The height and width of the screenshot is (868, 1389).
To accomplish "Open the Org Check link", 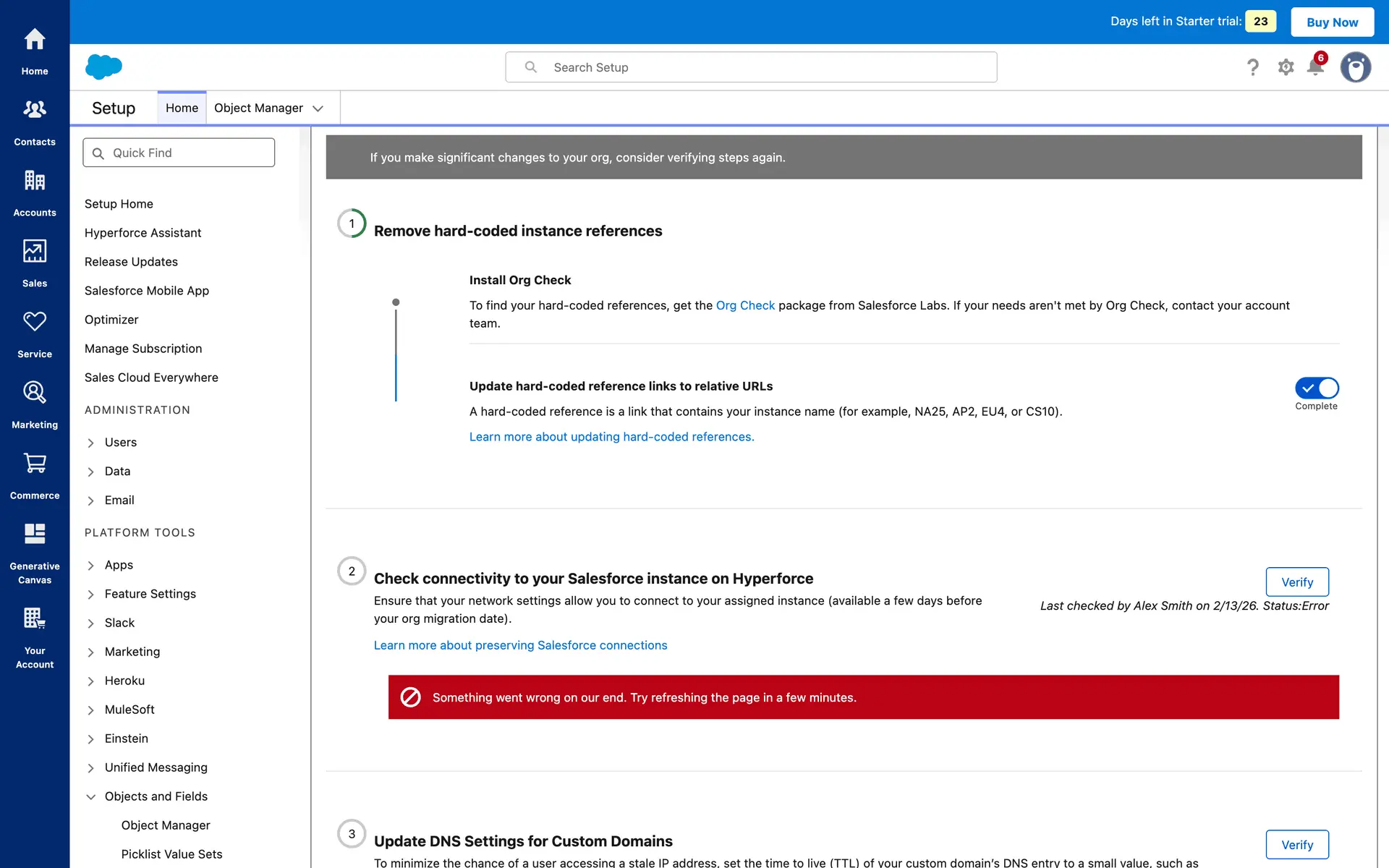I will [744, 305].
